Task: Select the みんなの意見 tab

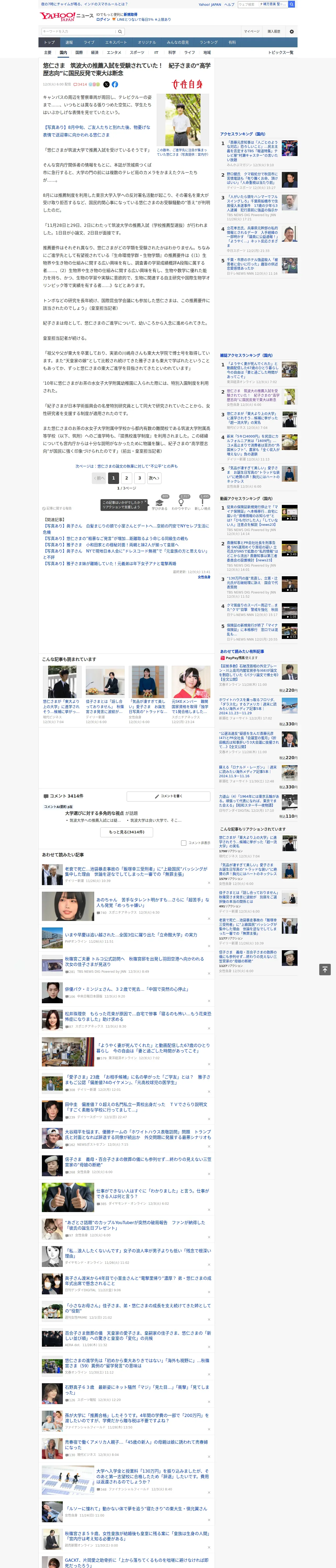Action: pos(177,43)
